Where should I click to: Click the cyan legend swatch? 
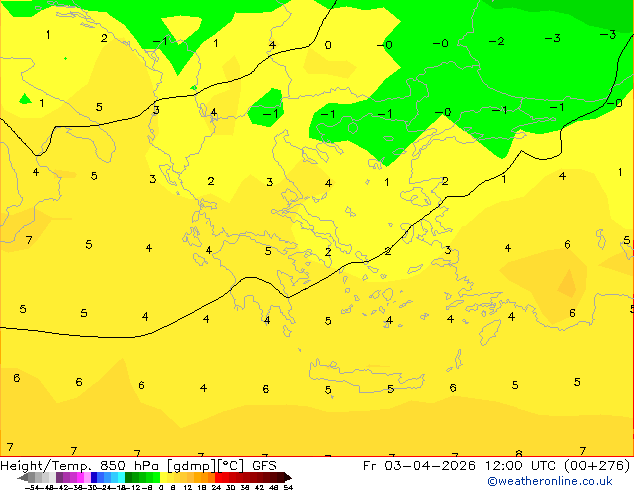pyautogui.click(x=121, y=477)
